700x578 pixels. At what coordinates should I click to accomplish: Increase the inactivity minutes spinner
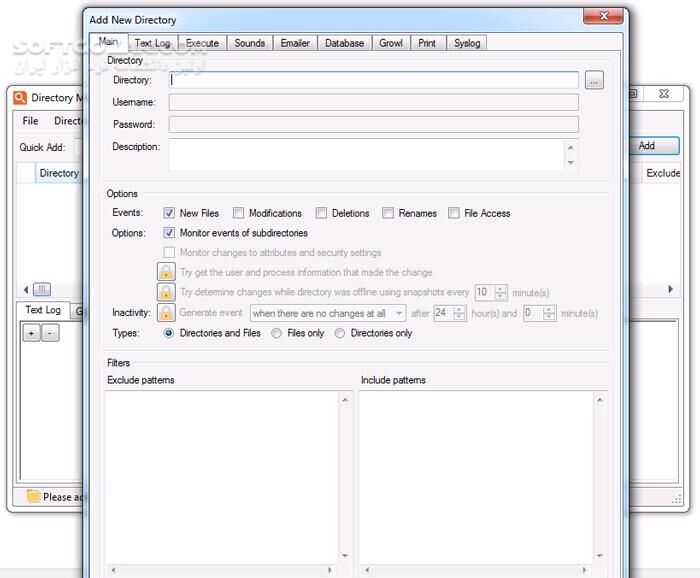[x=550, y=309]
